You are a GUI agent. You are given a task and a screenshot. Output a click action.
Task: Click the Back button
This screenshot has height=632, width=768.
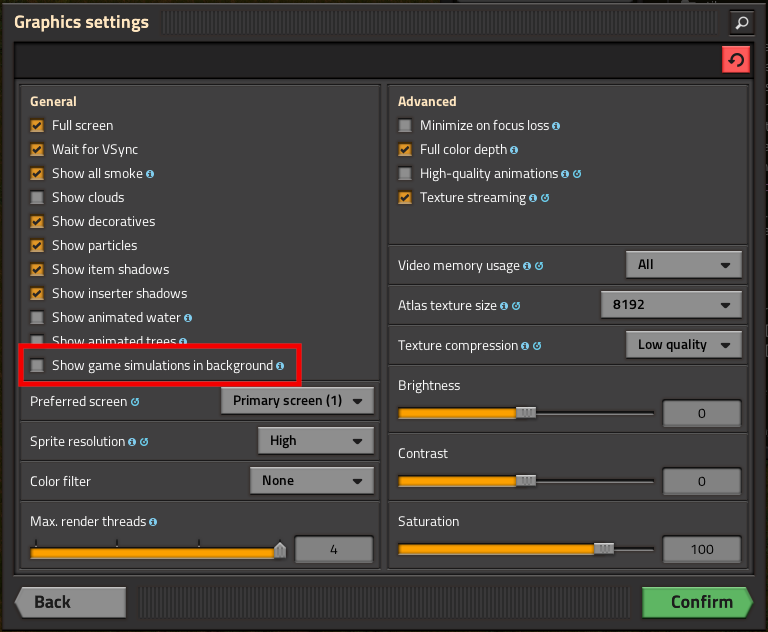(71, 602)
